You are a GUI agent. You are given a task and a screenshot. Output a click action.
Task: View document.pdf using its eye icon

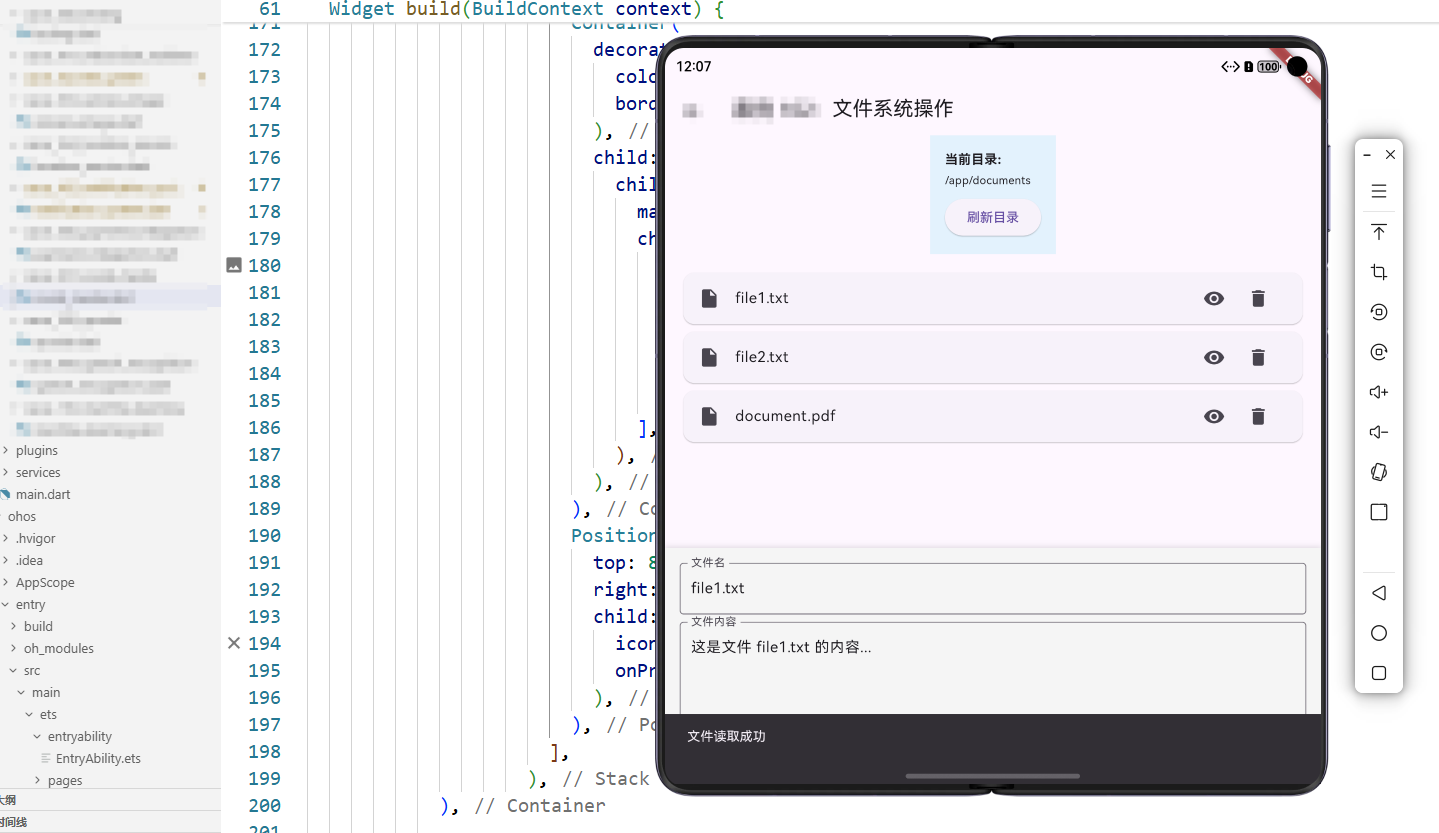pyautogui.click(x=1214, y=416)
